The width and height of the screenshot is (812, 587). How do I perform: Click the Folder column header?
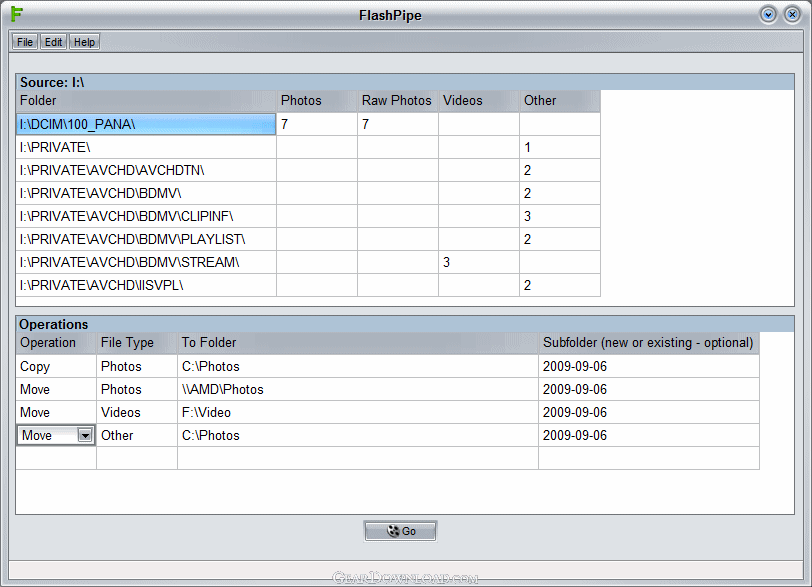(146, 101)
